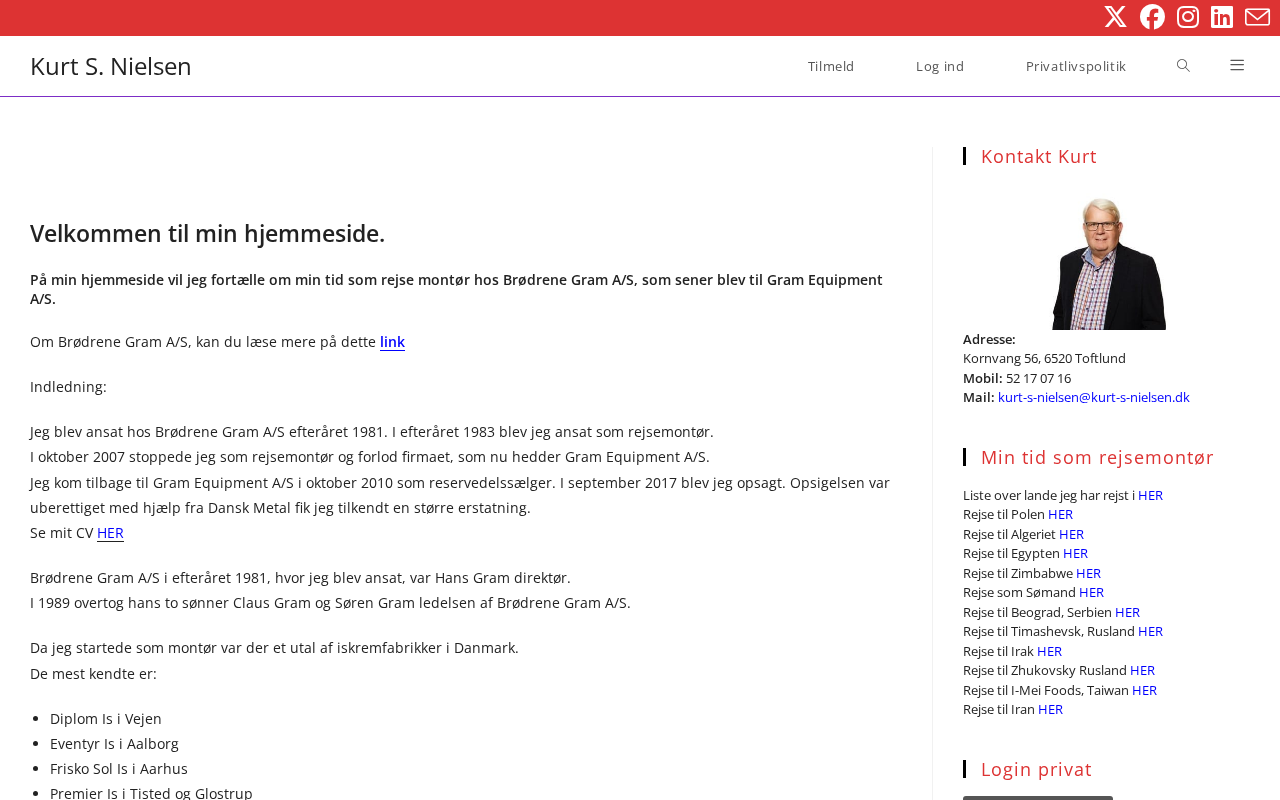Click Kurt's portrait photo
The image size is (1280, 800).
point(1108,263)
